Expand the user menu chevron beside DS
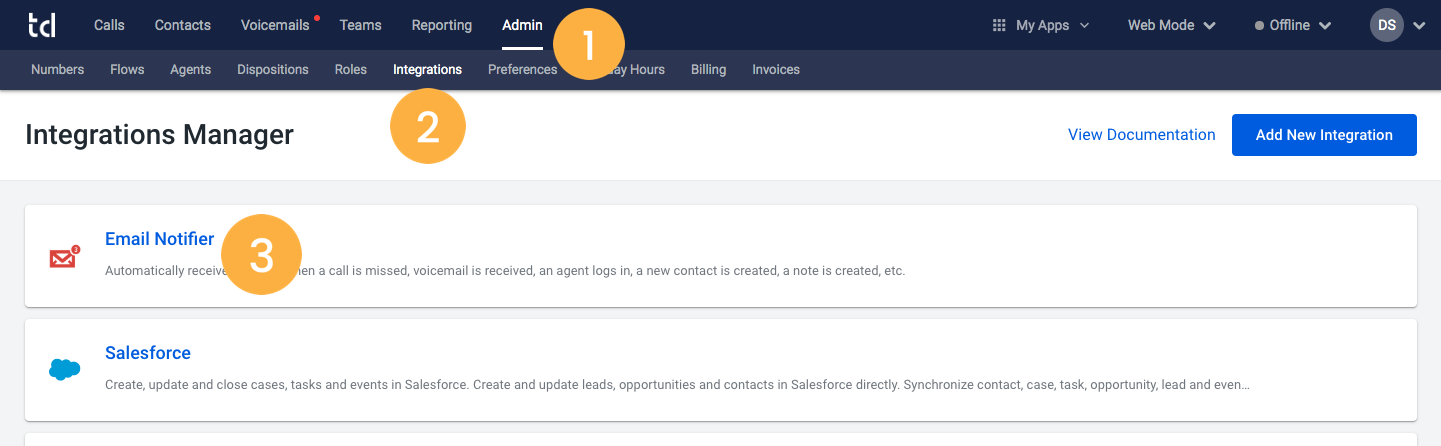Viewport: 1441px width, 446px height. tap(1419, 26)
